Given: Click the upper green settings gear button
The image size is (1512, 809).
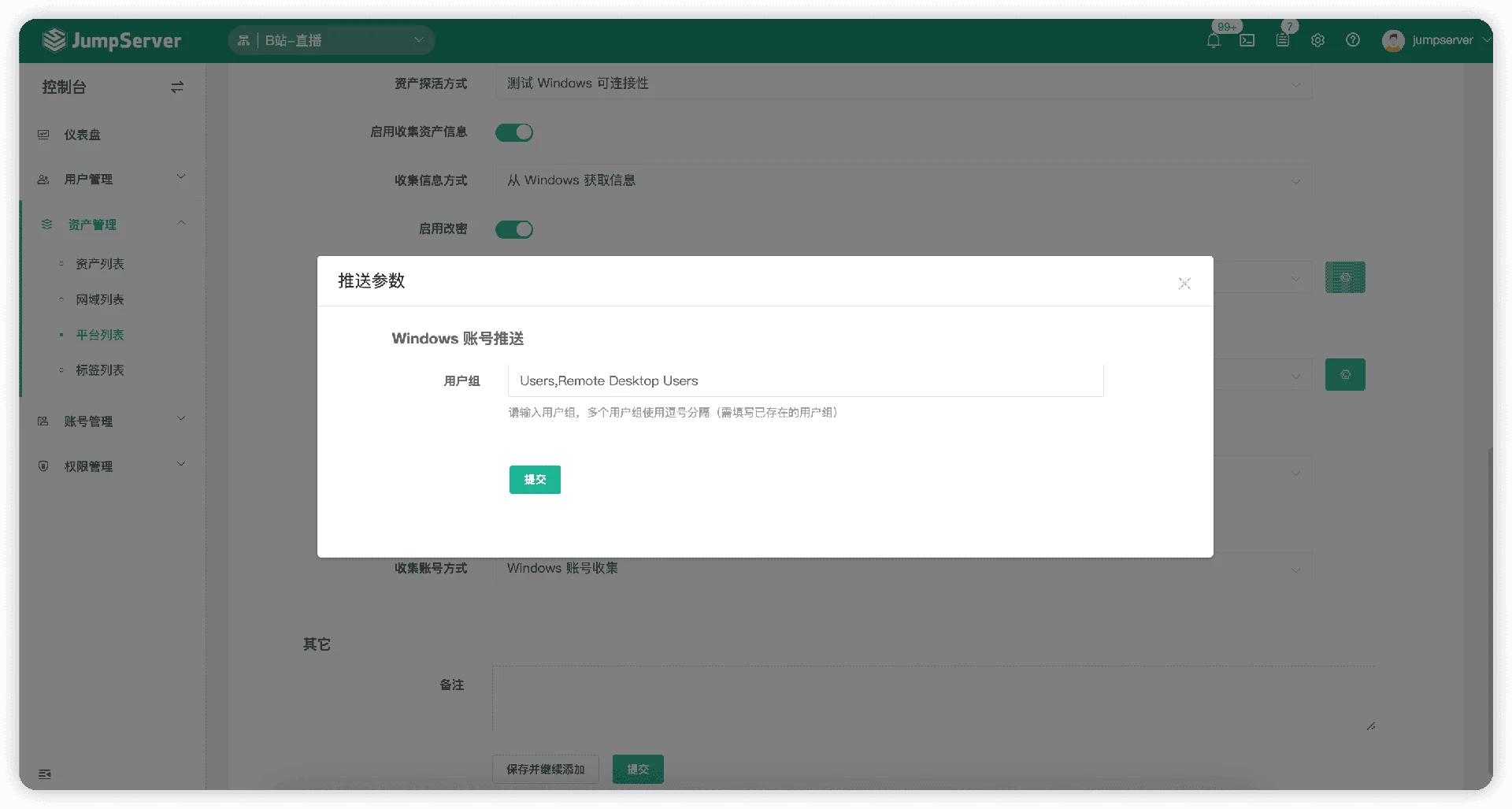Looking at the screenshot, I should 1345,277.
